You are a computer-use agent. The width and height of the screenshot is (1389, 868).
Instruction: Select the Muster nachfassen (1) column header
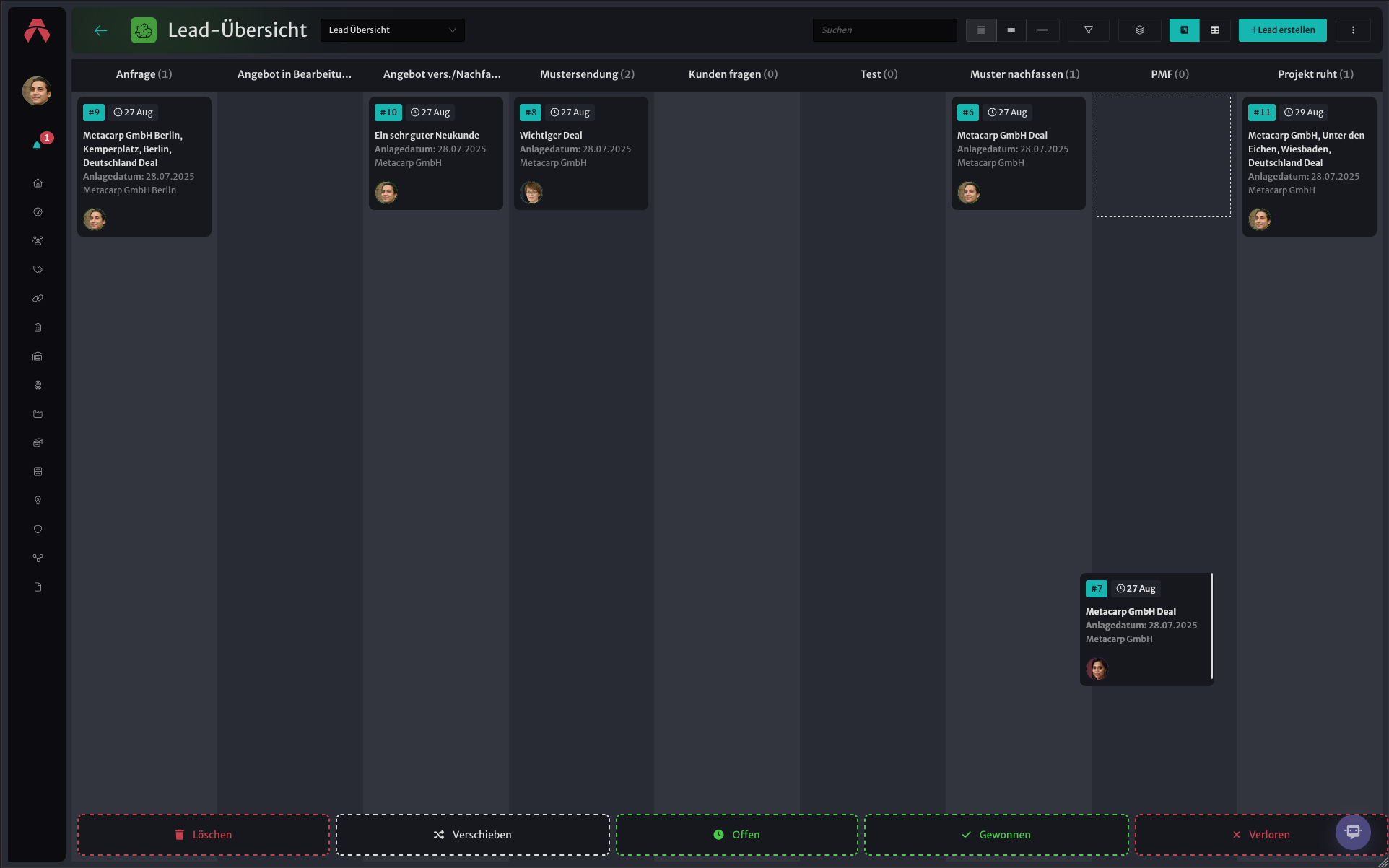tap(1024, 74)
